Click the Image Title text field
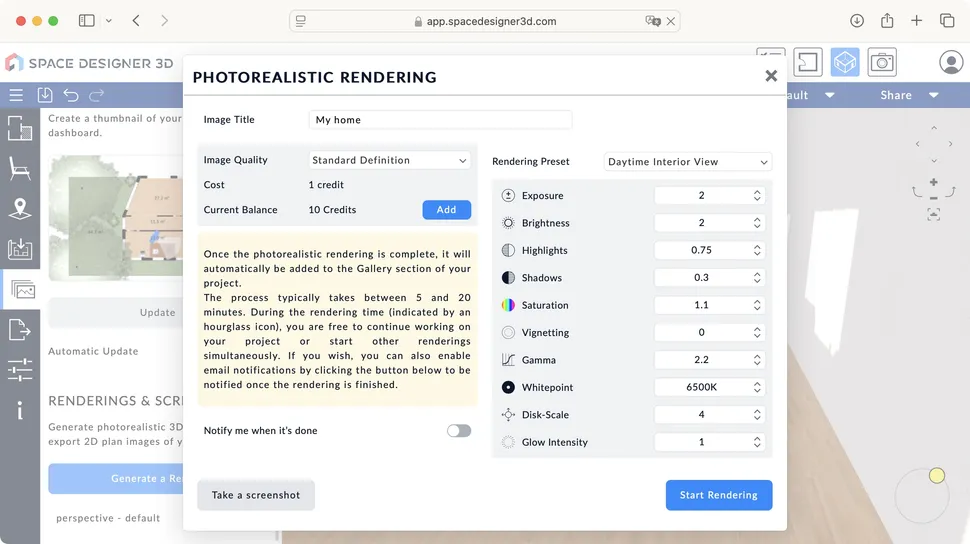 [x=440, y=120]
